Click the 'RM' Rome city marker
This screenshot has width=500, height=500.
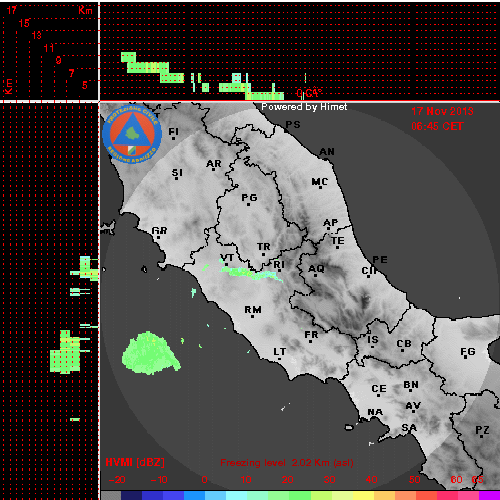click(x=253, y=311)
